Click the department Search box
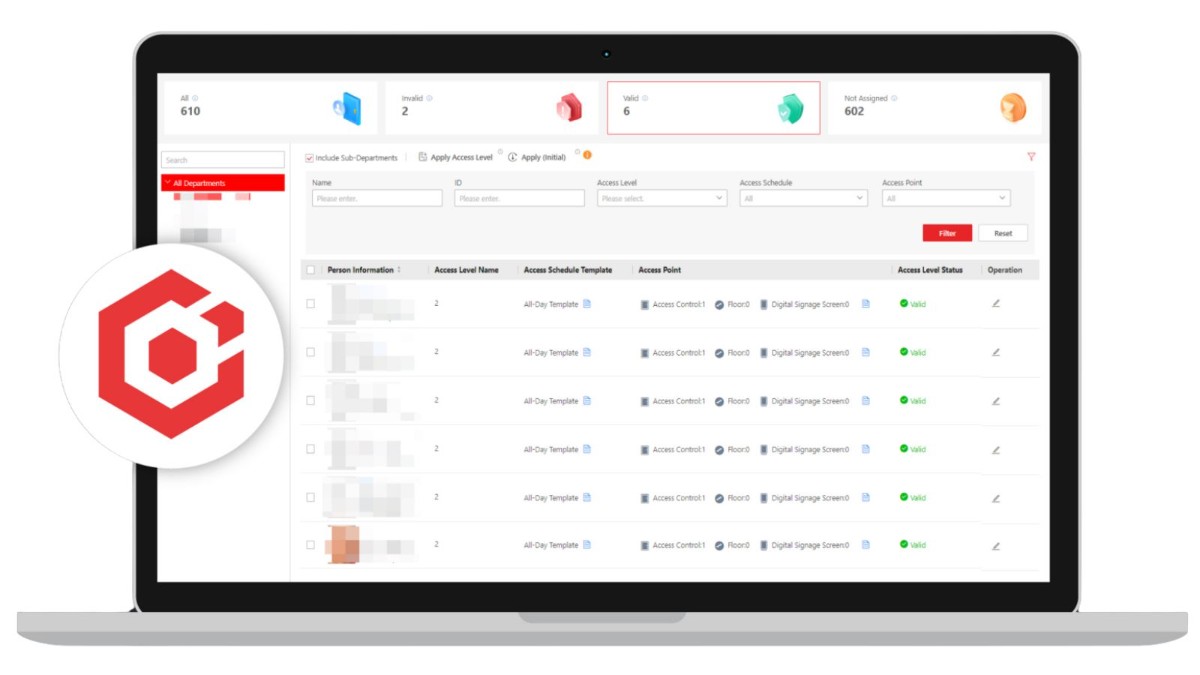This screenshot has height=675, width=1200. click(223, 160)
